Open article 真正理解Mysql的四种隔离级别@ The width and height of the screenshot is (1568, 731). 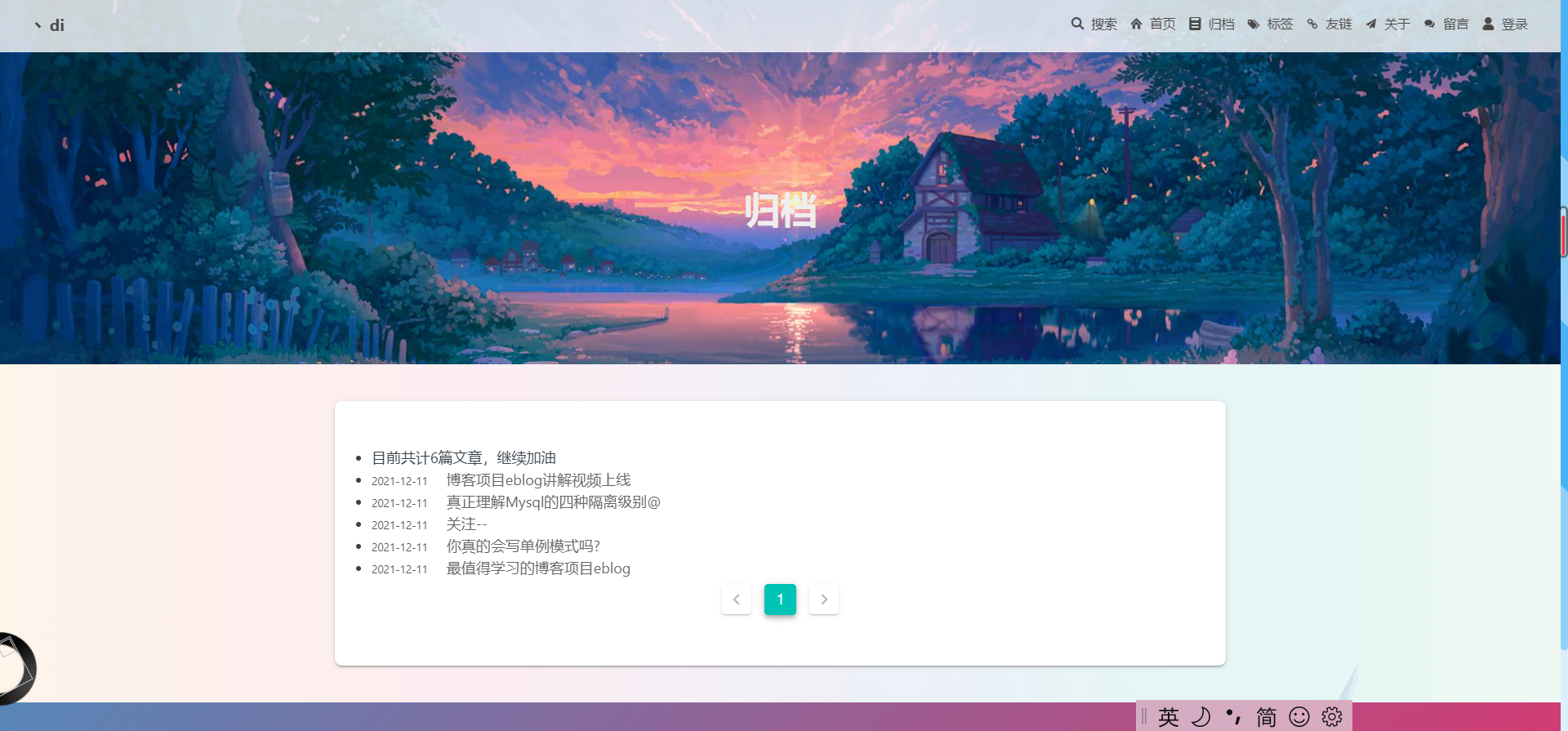tap(553, 502)
